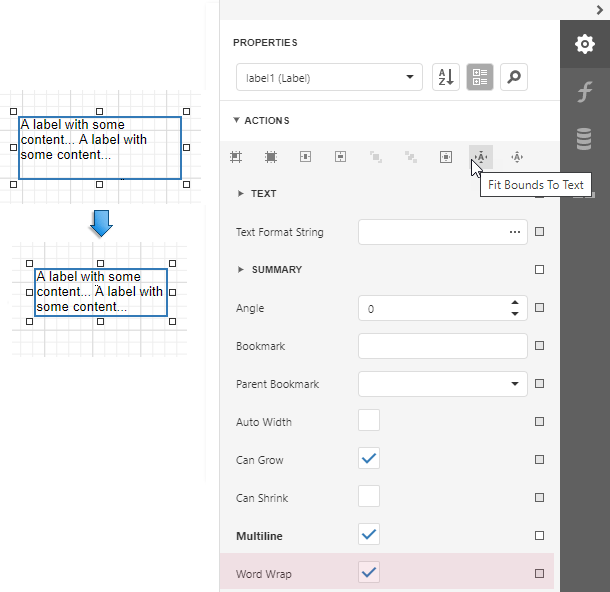The height and width of the screenshot is (592, 610).
Task: Click the Word Wrap row property marker
Action: pos(539,573)
